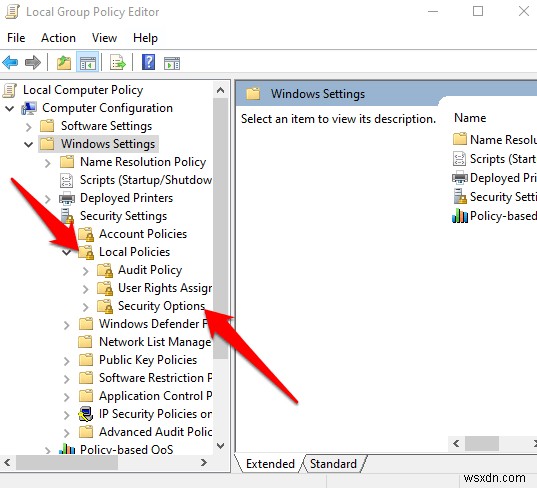
Task: Expand the Application Control Policies node
Action: point(67,397)
